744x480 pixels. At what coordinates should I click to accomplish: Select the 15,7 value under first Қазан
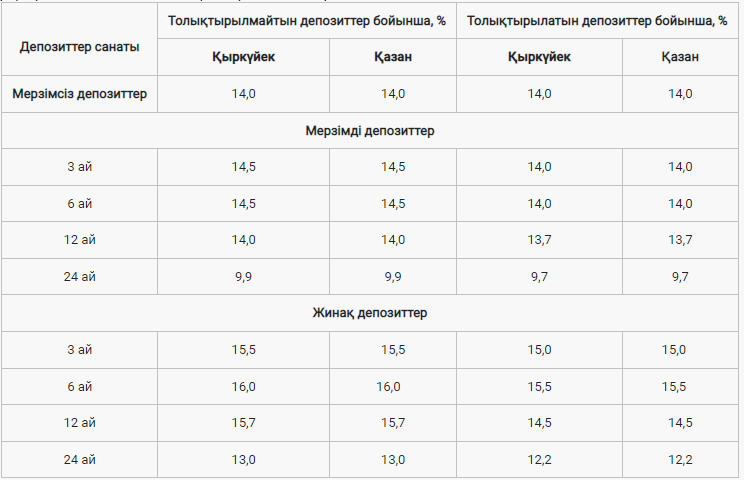393,423
